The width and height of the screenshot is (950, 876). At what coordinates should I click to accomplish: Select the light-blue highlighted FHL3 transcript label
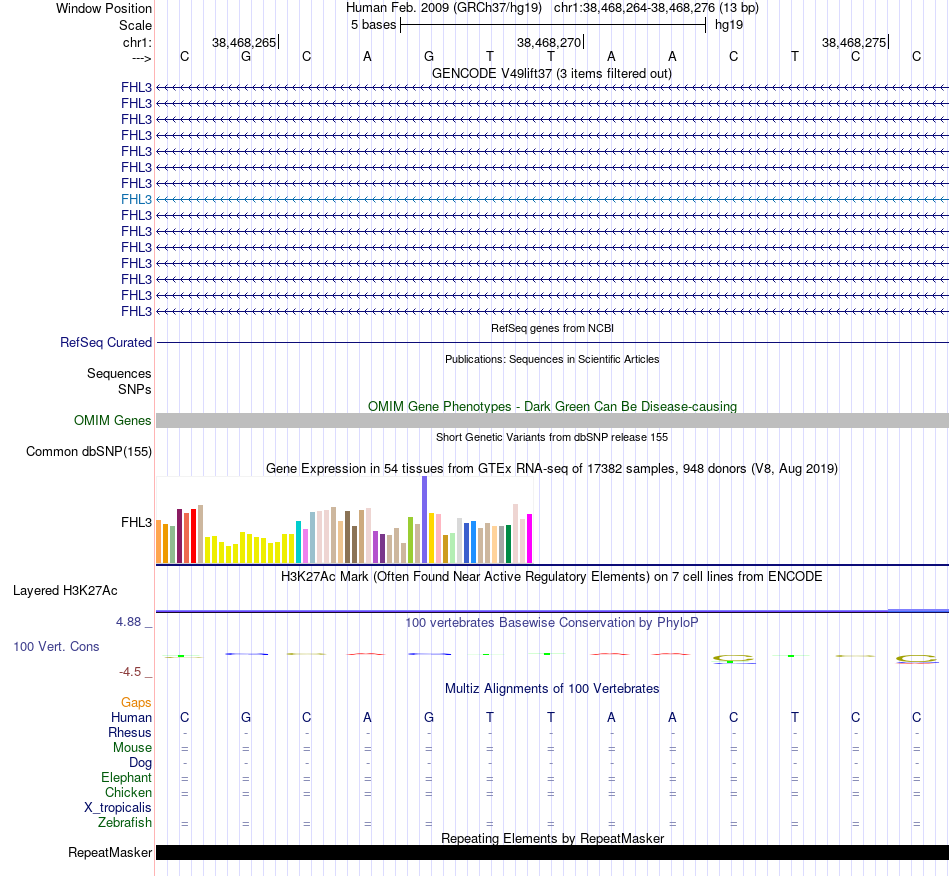tap(136, 199)
